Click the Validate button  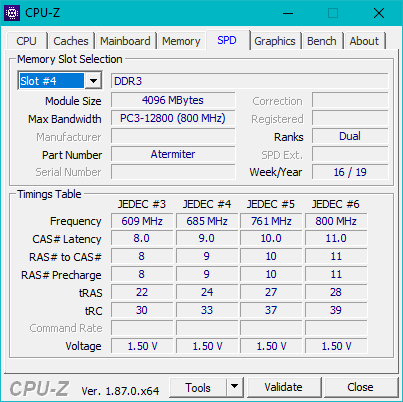pyautogui.click(x=284, y=387)
